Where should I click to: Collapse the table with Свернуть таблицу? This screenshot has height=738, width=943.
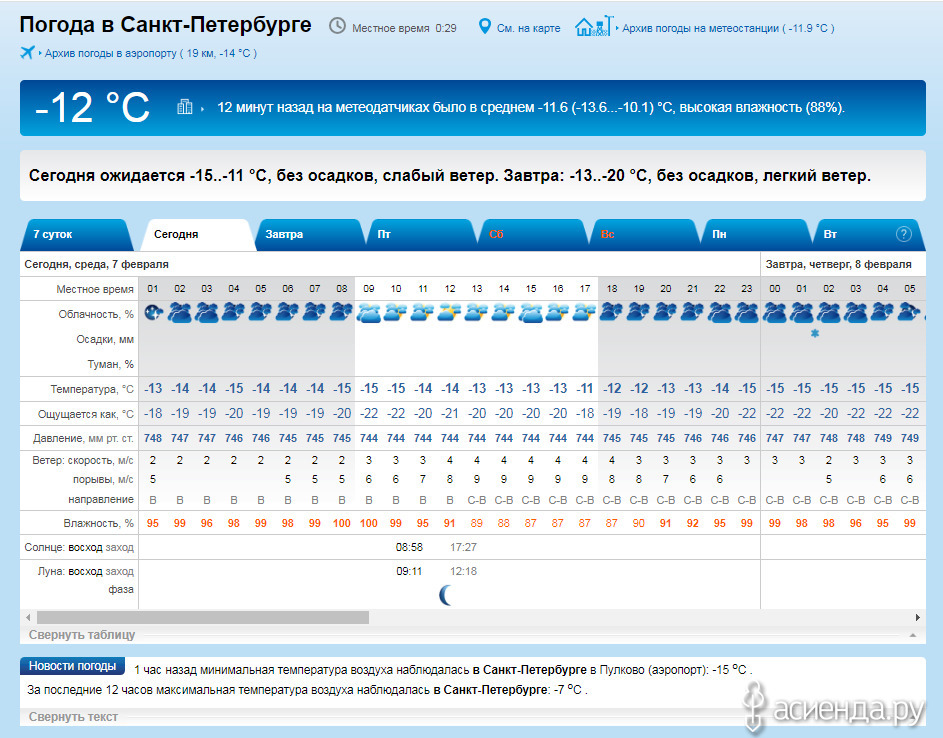(82, 635)
